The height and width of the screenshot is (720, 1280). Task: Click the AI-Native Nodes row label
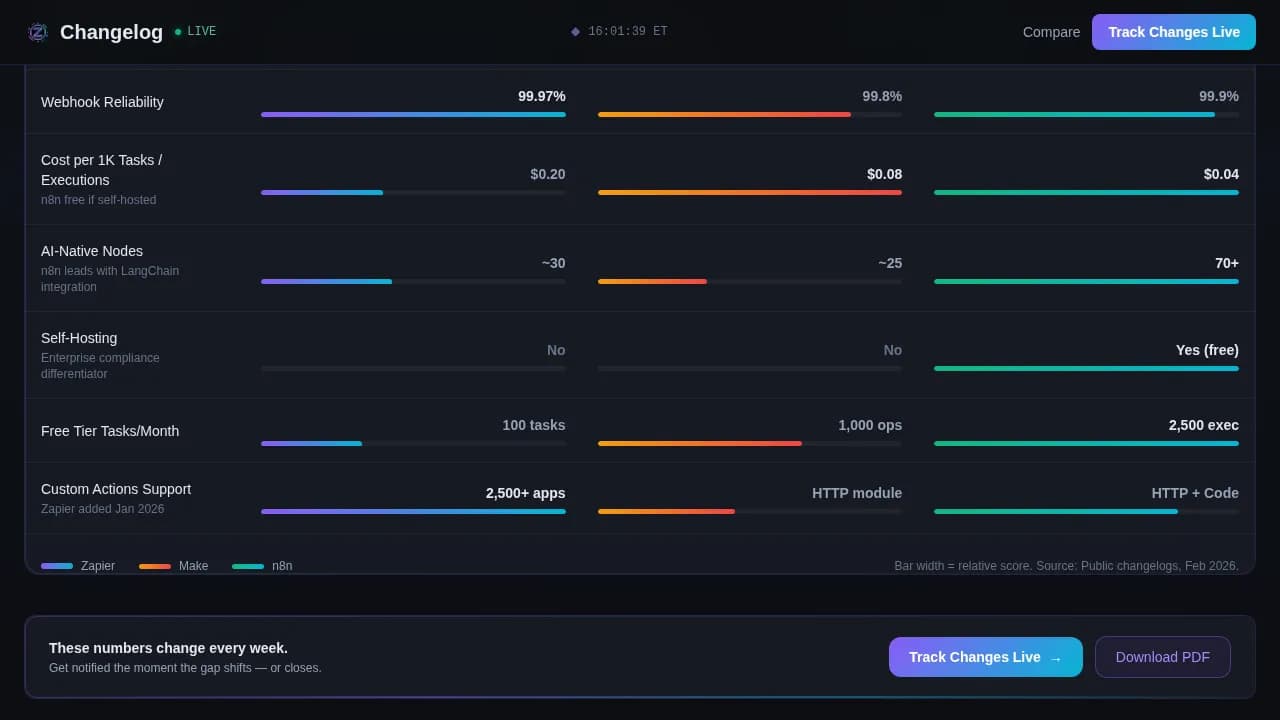point(91,251)
